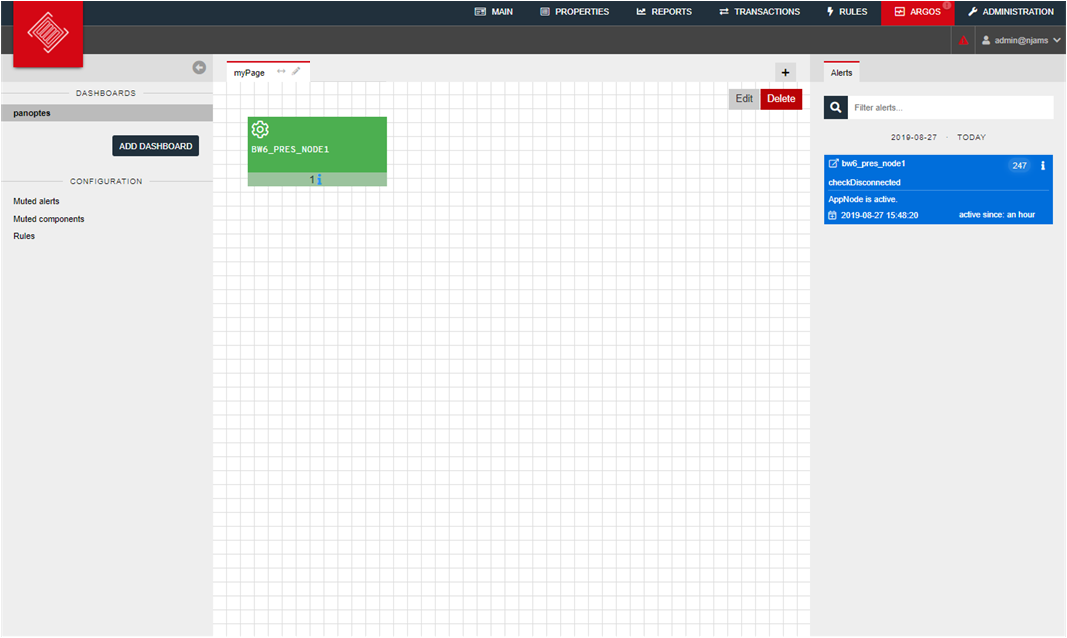Screen dimensions: 1067x638
Task: Click the 'AppNode is active.' message
Action: (x=862, y=199)
